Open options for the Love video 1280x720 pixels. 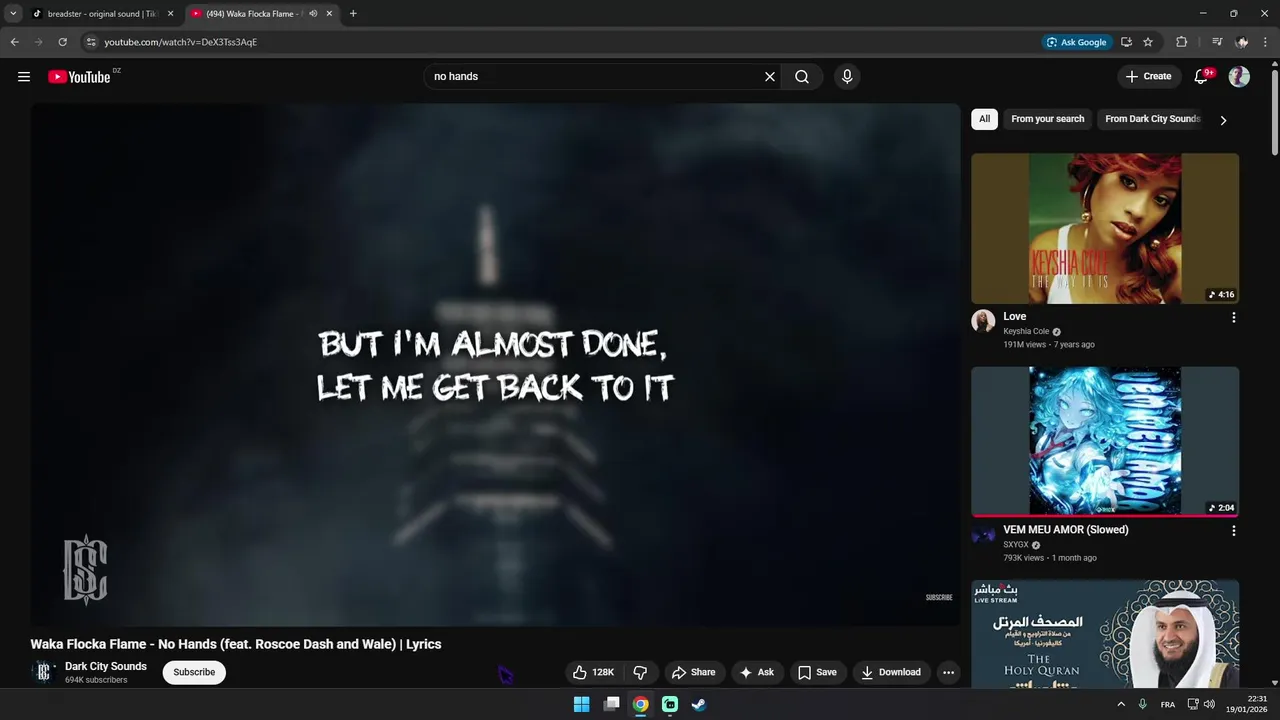tap(1233, 317)
